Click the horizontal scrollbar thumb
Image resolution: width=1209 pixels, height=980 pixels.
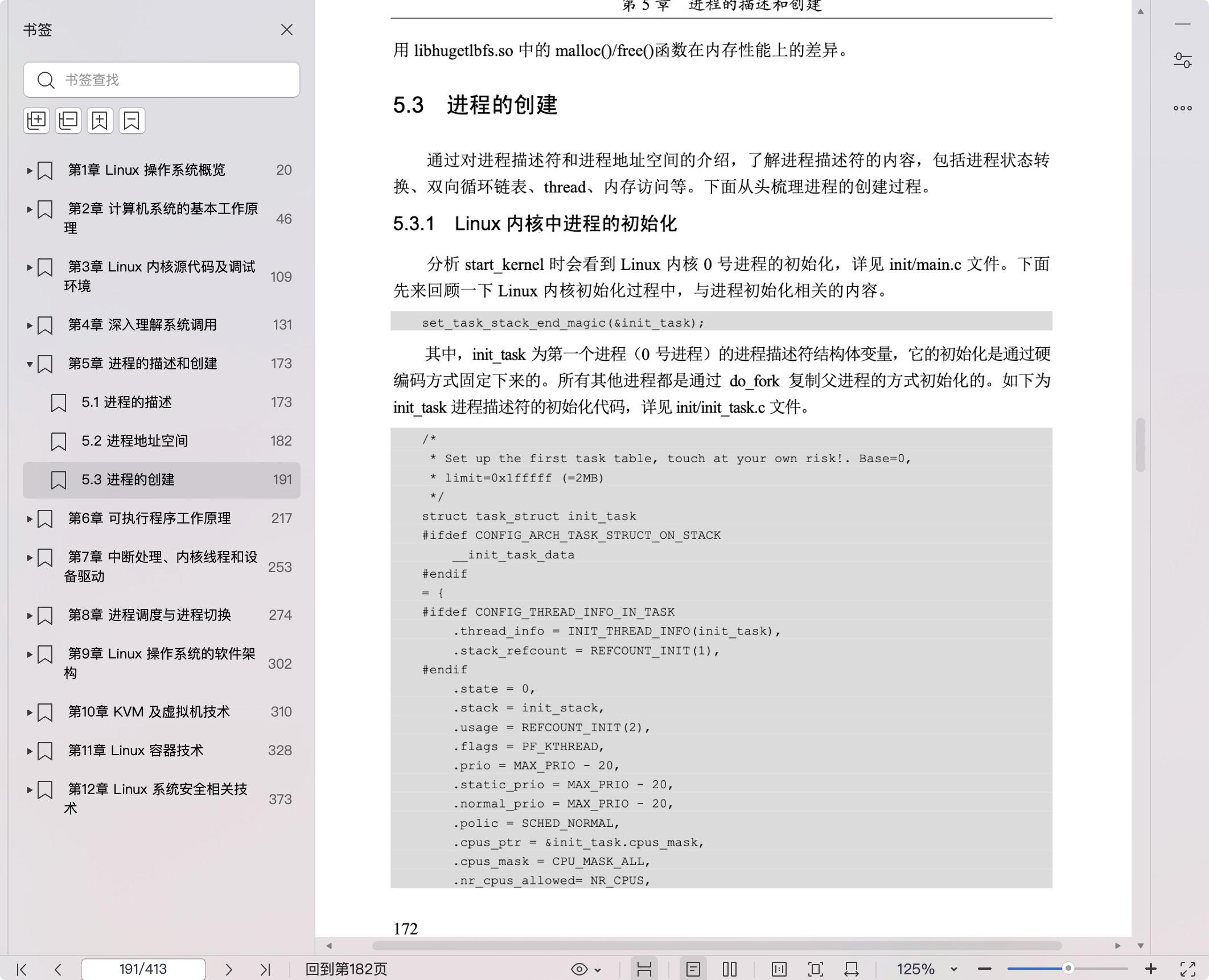click(x=717, y=945)
